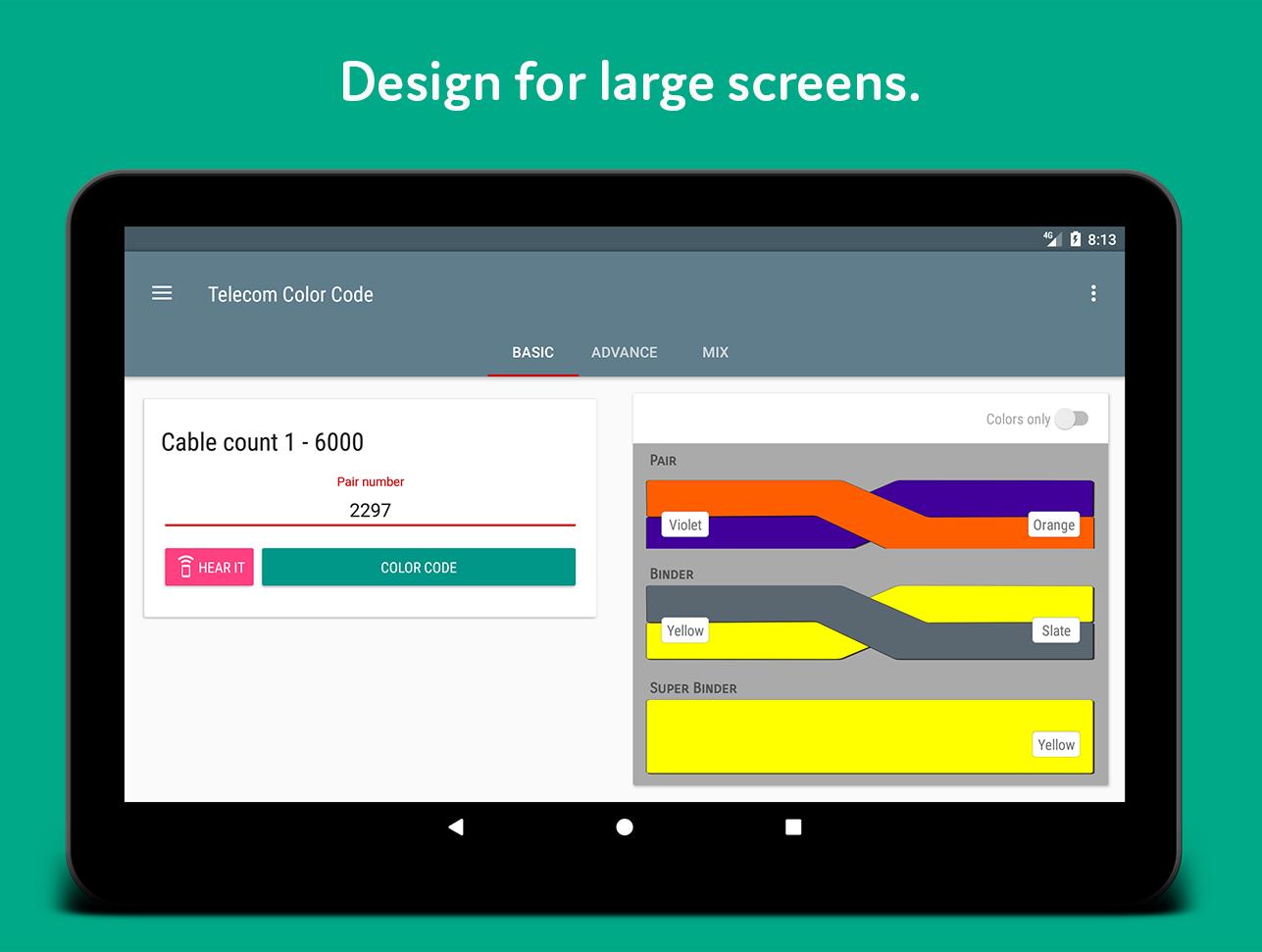Click the Yellow label in Binder

pyautogui.click(x=684, y=630)
